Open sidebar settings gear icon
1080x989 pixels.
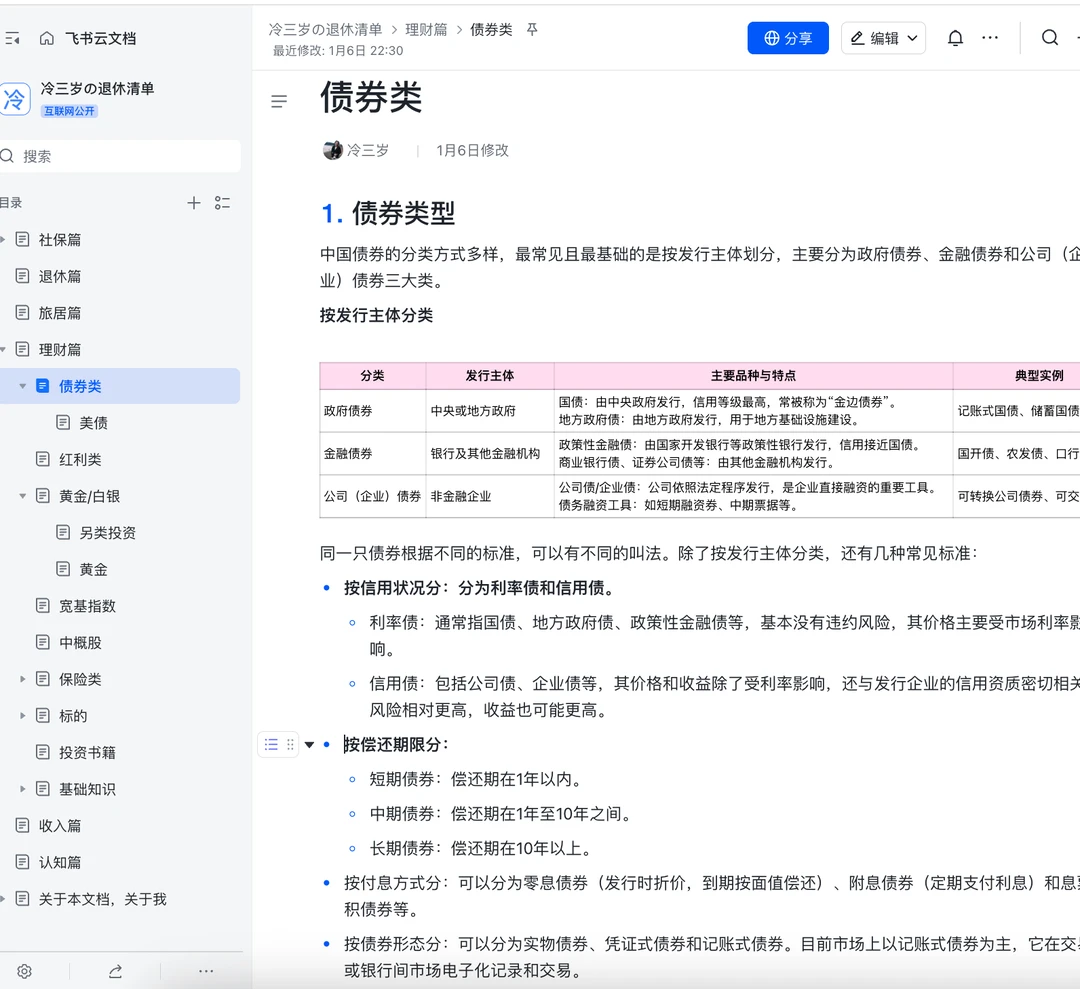[x=25, y=971]
